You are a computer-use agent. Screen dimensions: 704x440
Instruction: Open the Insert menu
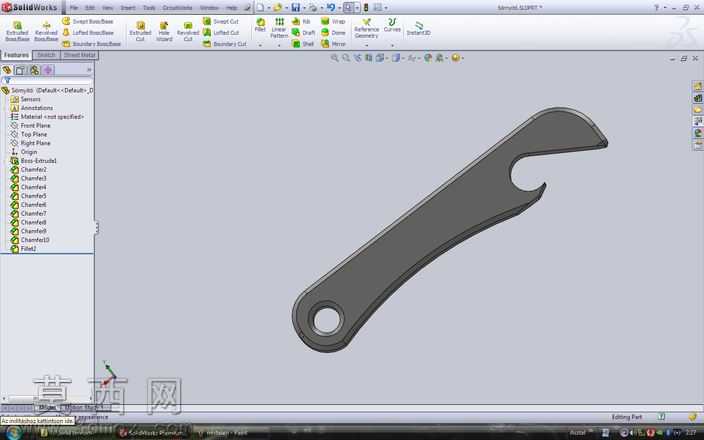(x=128, y=8)
